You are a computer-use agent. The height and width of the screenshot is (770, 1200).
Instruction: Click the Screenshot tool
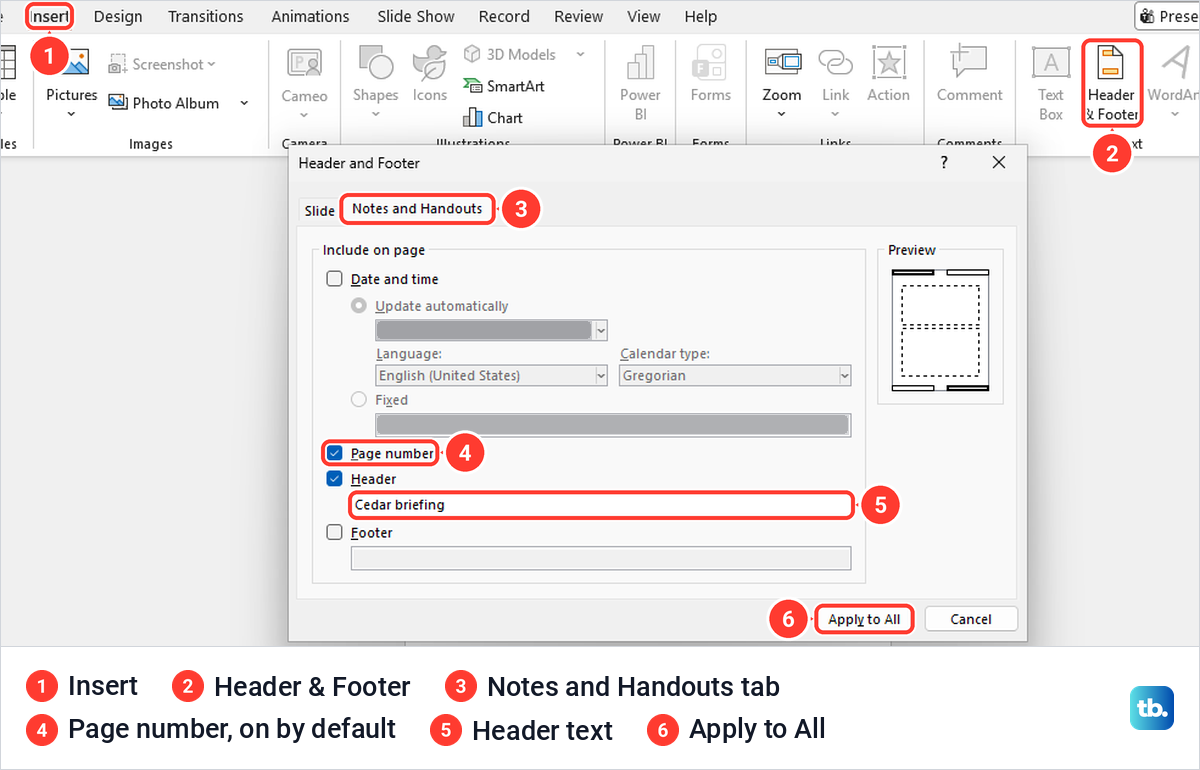tap(161, 64)
